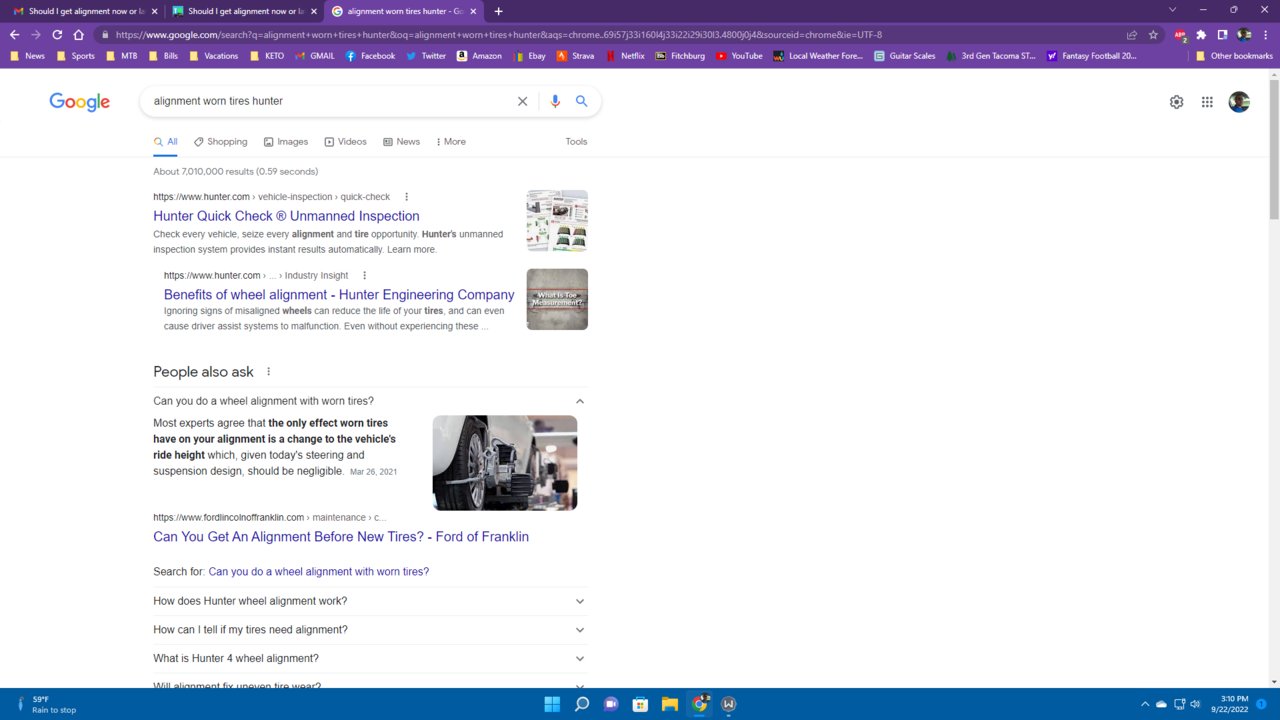The height and width of the screenshot is (720, 1280).
Task: Click the Google logo
Action: pos(79,101)
